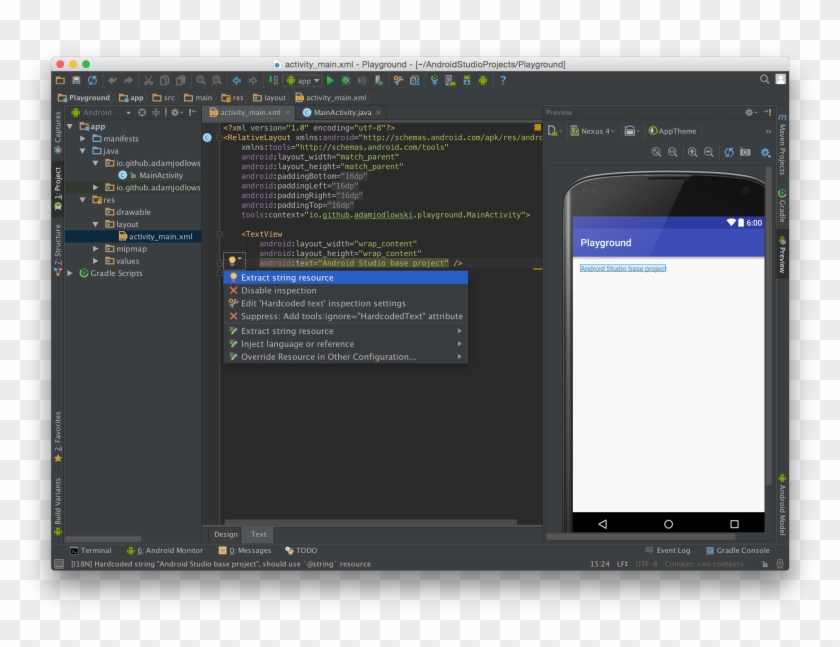Viewport: 840px width, 647px height.
Task: Click the Undo arrow icon
Action: (112, 80)
